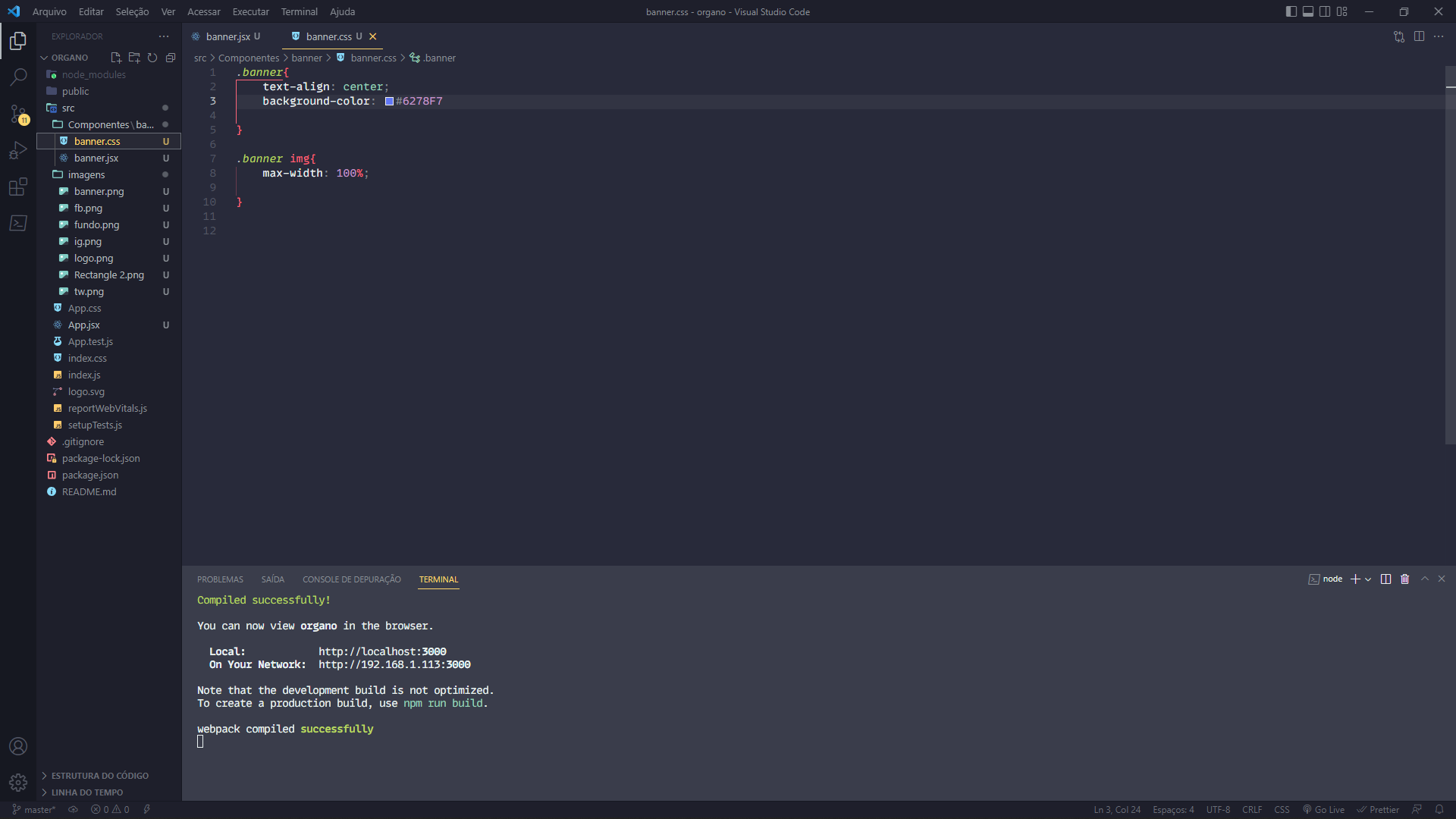Switch to CONSOLE DE DEPURAÇÃO tab

pyautogui.click(x=352, y=579)
